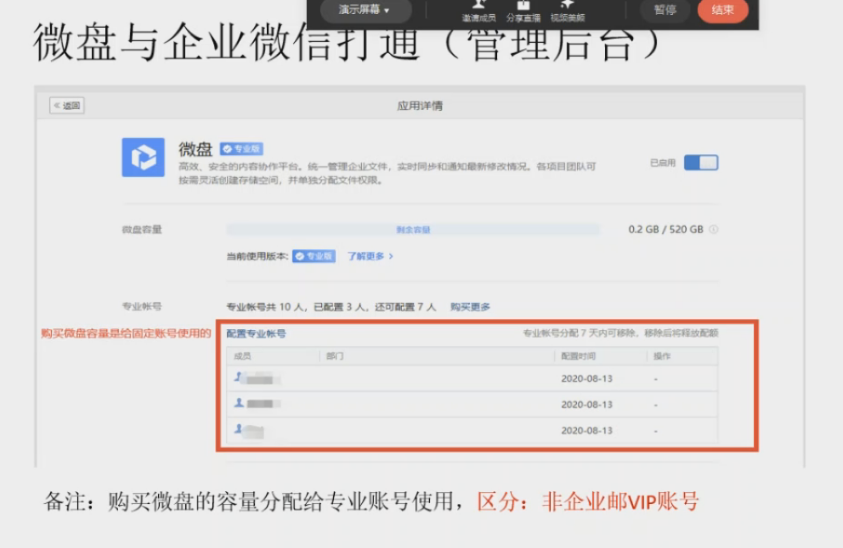The height and width of the screenshot is (548, 843).
Task: Click the info icon beside 520 GB
Action: [x=713, y=229]
